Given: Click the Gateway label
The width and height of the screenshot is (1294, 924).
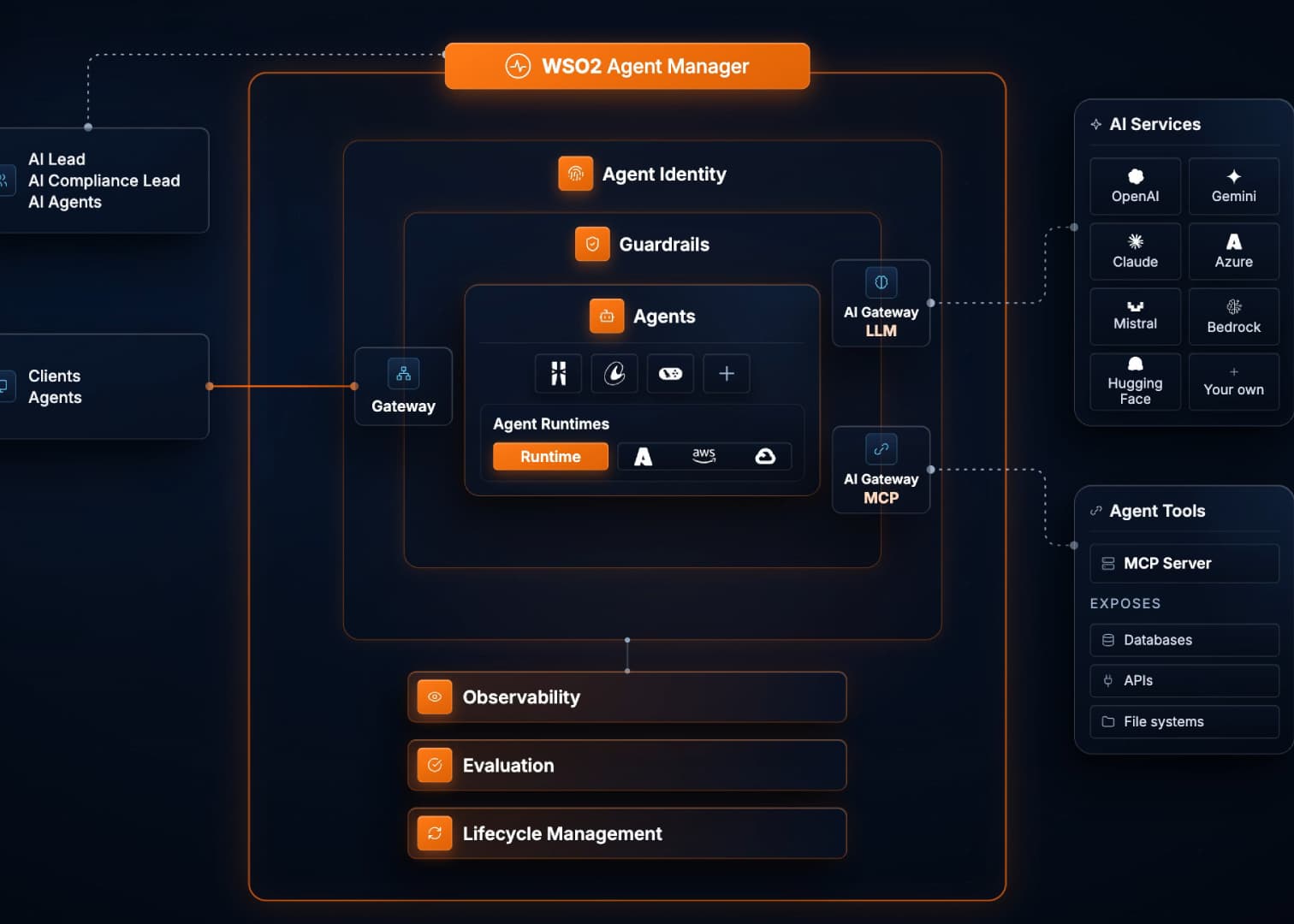Looking at the screenshot, I should coord(403,406).
